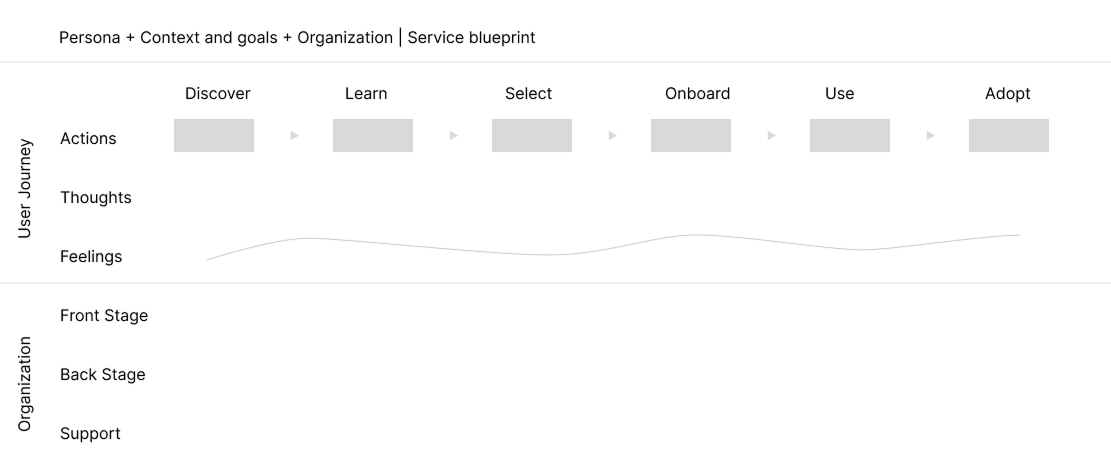
Task: Click the Support row label
Action: 90,434
